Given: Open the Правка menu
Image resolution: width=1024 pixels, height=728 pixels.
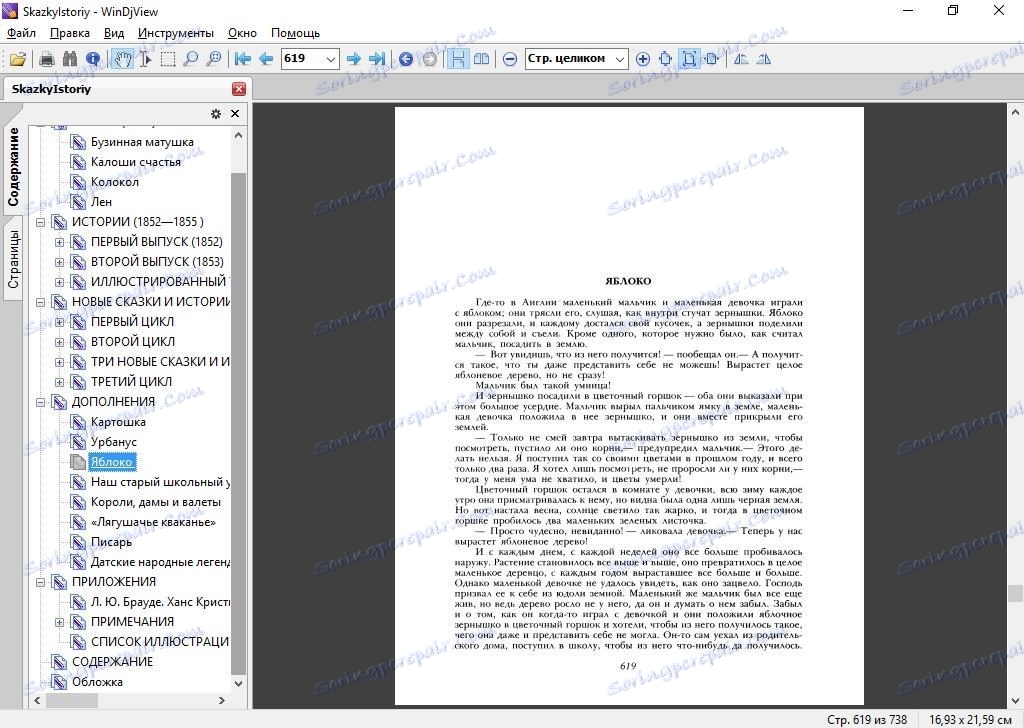Looking at the screenshot, I should pyautogui.click(x=70, y=33).
